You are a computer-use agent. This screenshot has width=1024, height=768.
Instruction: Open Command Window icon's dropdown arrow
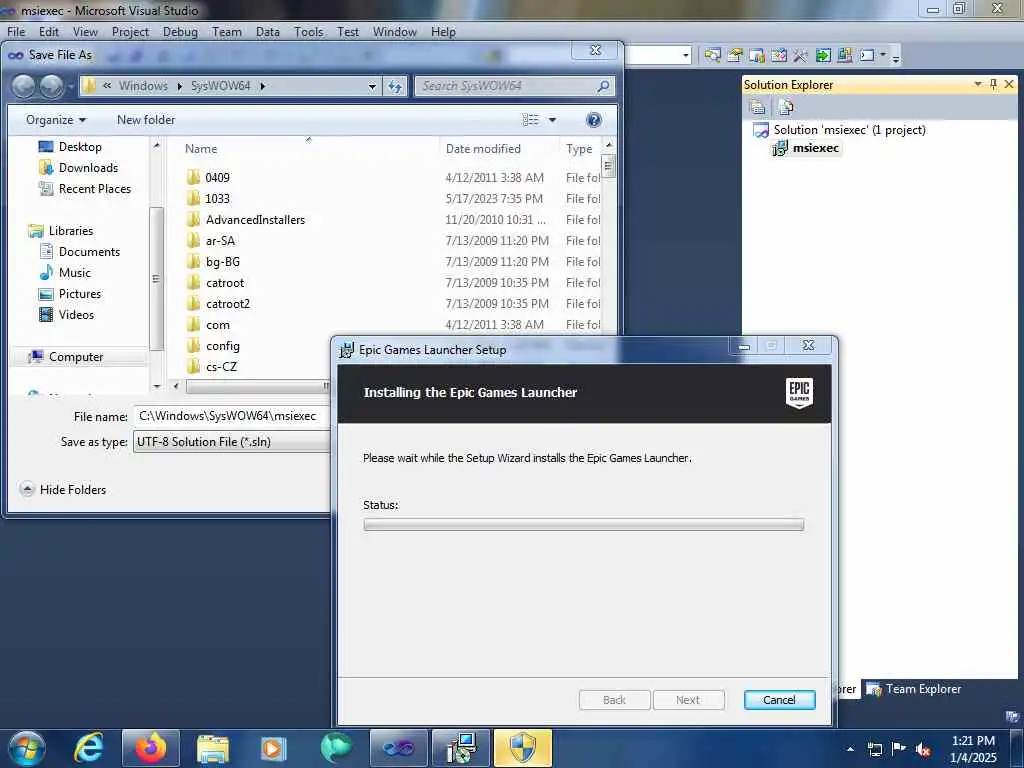pos(883,56)
